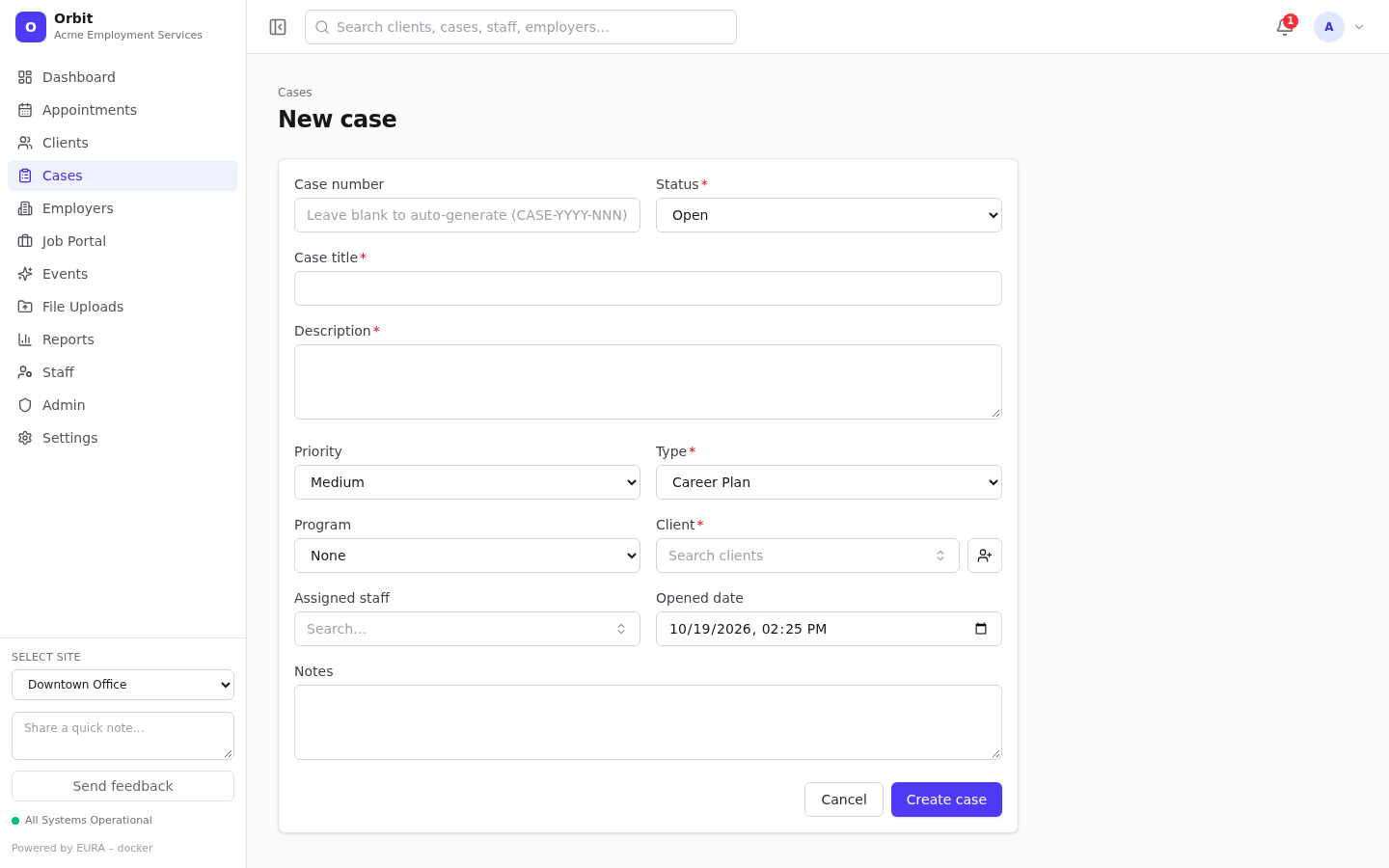
Task: Focus the Case title field
Action: [648, 288]
